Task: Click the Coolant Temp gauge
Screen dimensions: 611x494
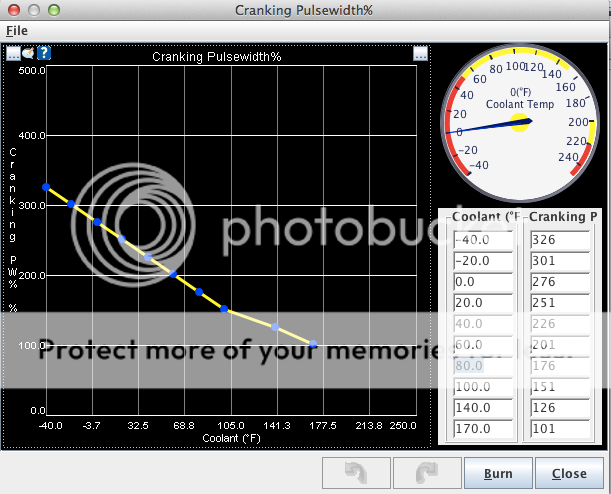Action: click(x=520, y=123)
